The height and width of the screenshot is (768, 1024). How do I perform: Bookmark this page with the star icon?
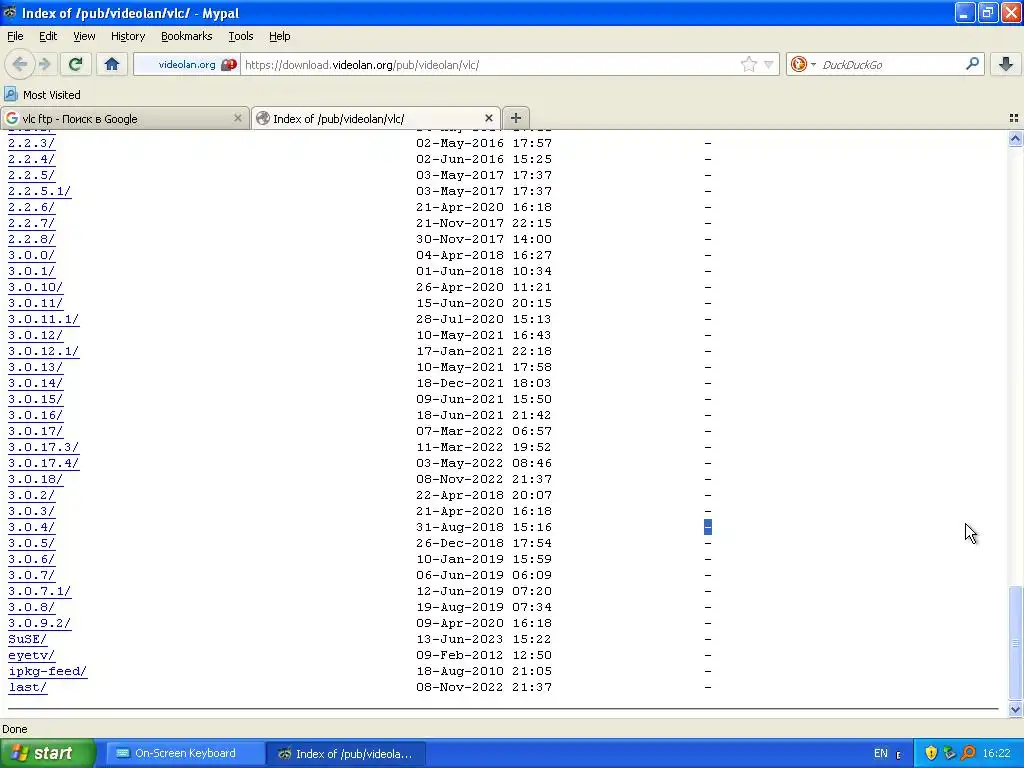pyautogui.click(x=748, y=64)
